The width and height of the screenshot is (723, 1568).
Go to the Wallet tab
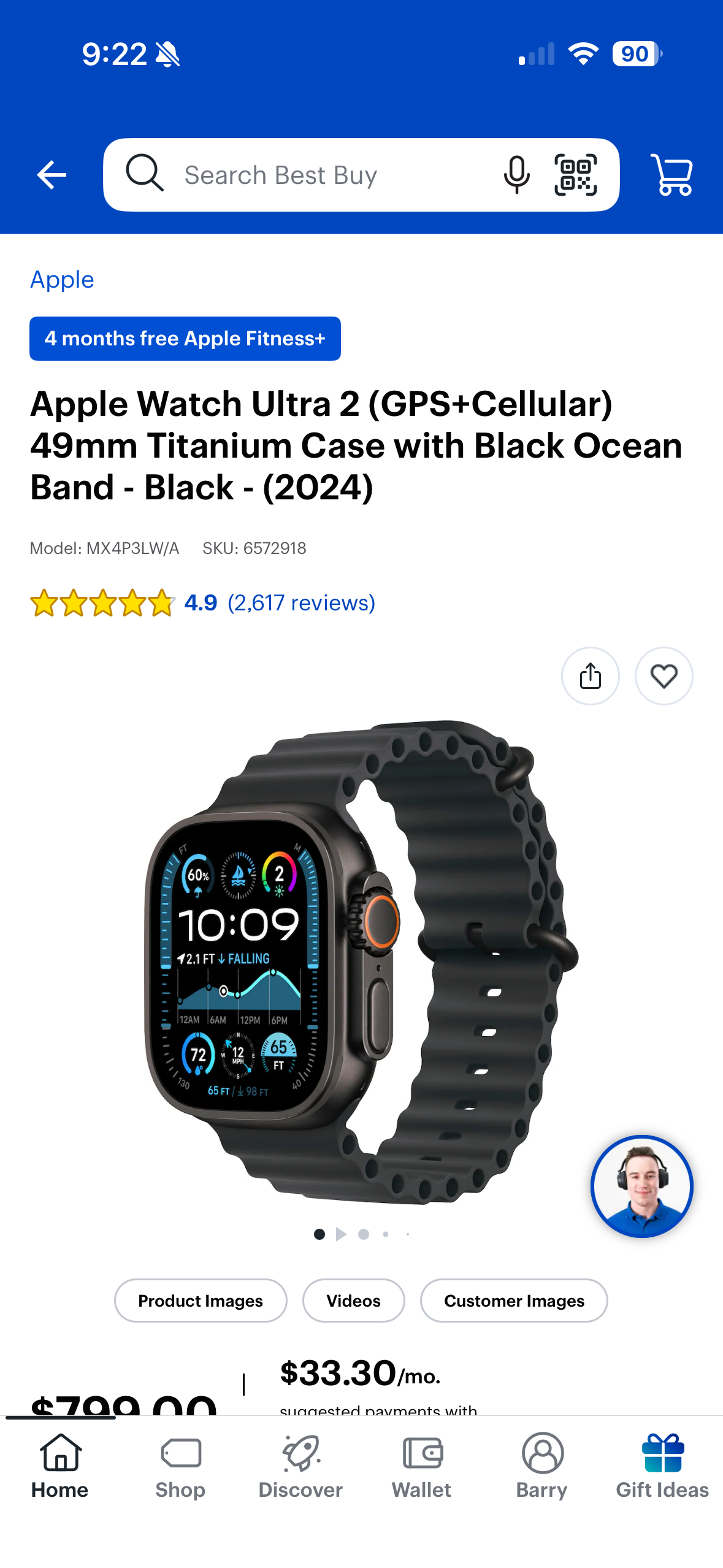pos(422,1466)
